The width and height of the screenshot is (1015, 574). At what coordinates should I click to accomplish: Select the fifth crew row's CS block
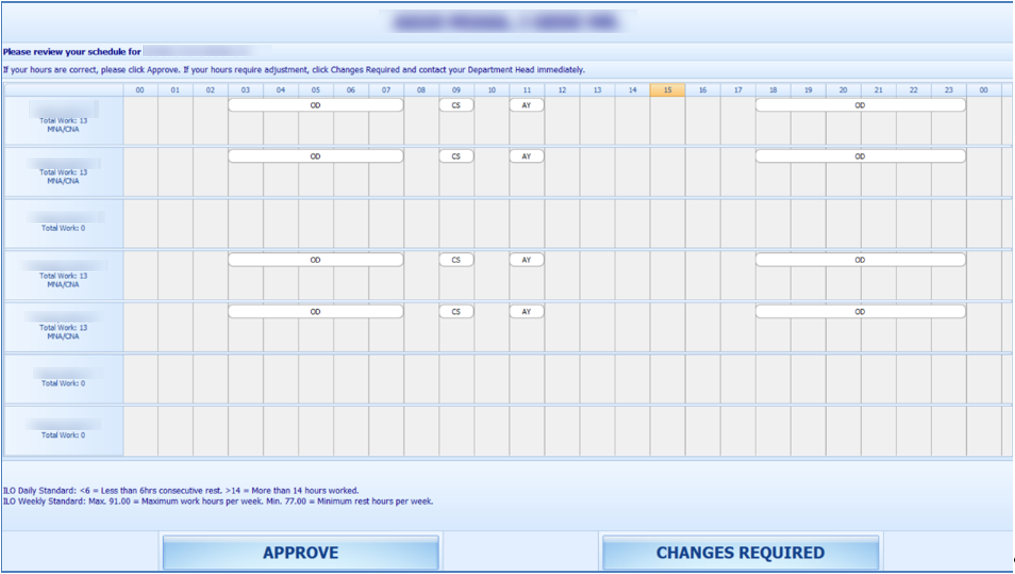456,311
